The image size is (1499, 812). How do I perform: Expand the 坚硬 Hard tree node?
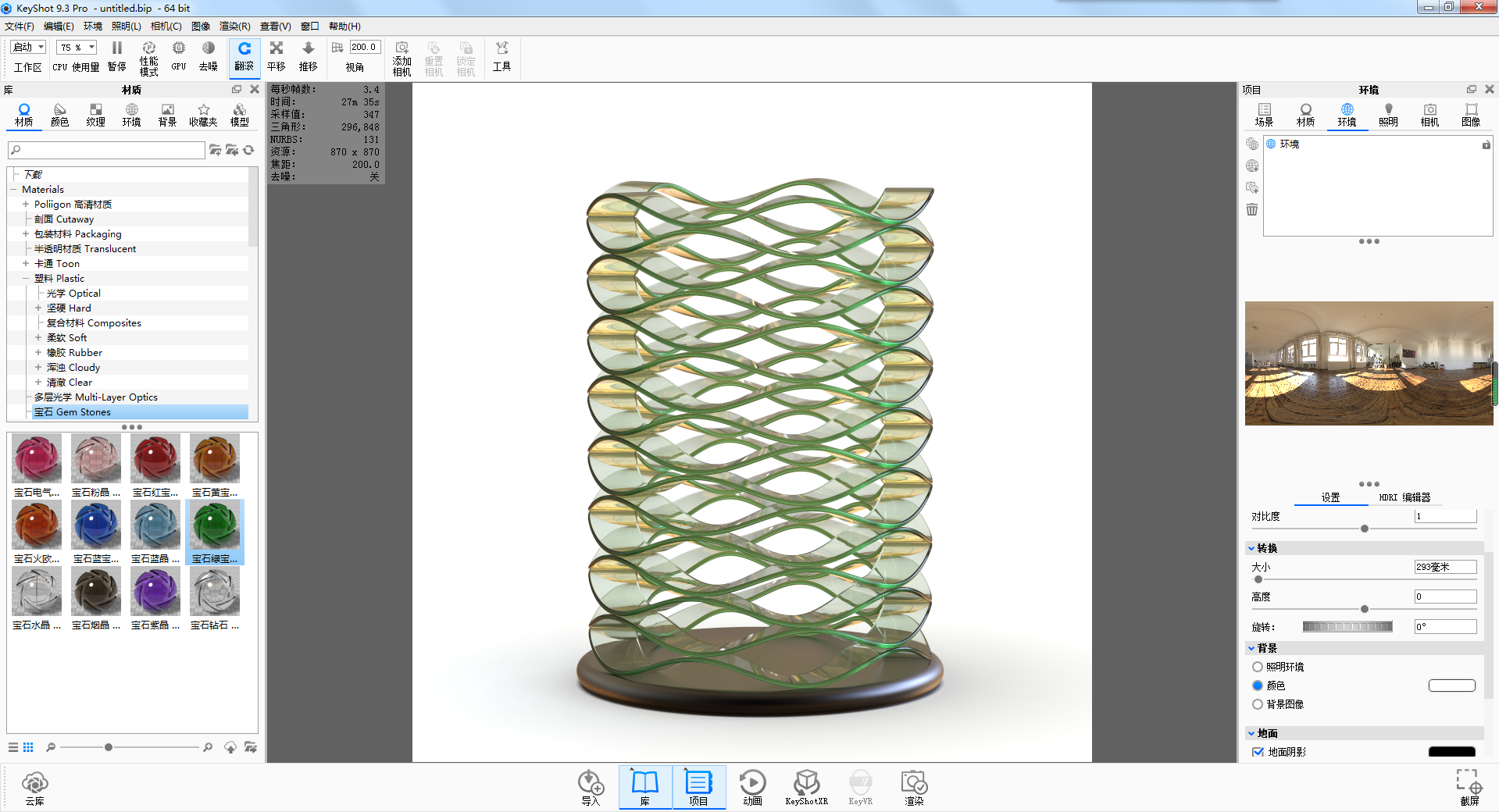point(38,308)
